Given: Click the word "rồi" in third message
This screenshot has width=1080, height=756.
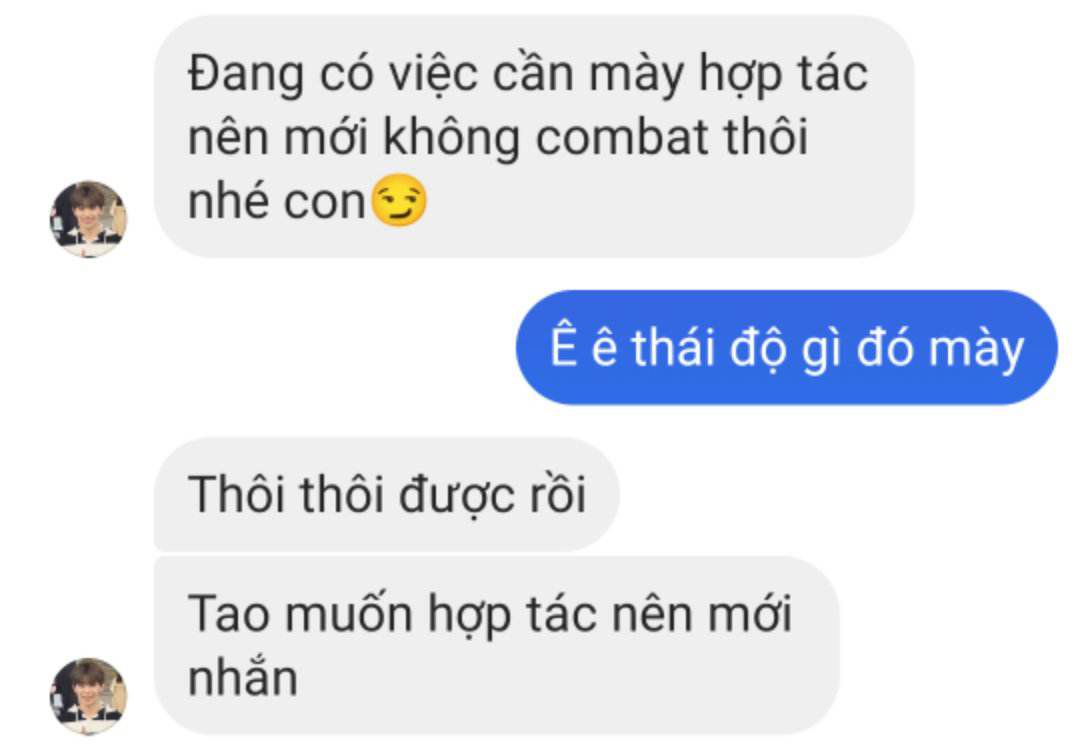Looking at the screenshot, I should [558, 494].
